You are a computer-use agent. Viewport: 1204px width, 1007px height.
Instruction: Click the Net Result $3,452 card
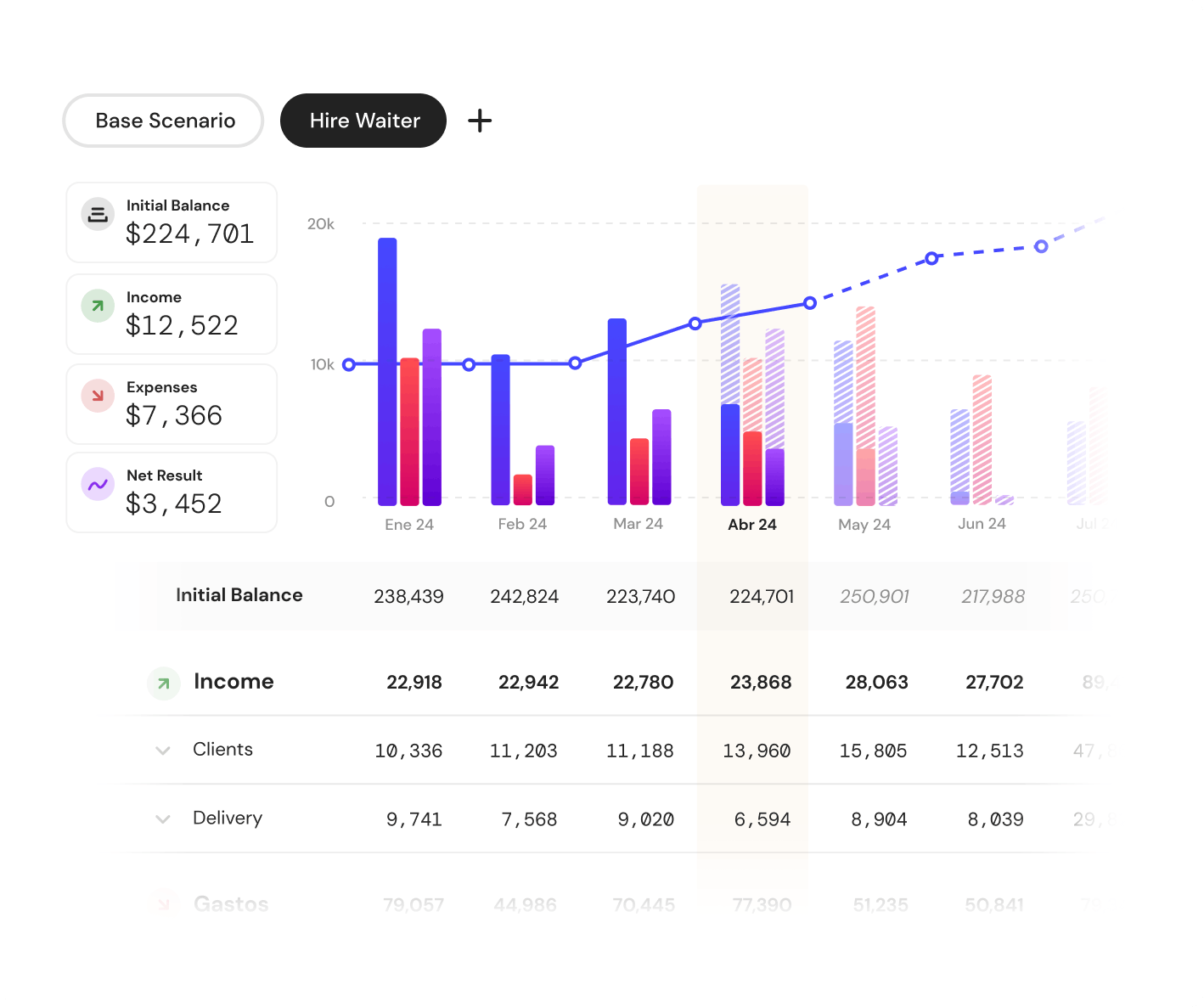tap(172, 492)
